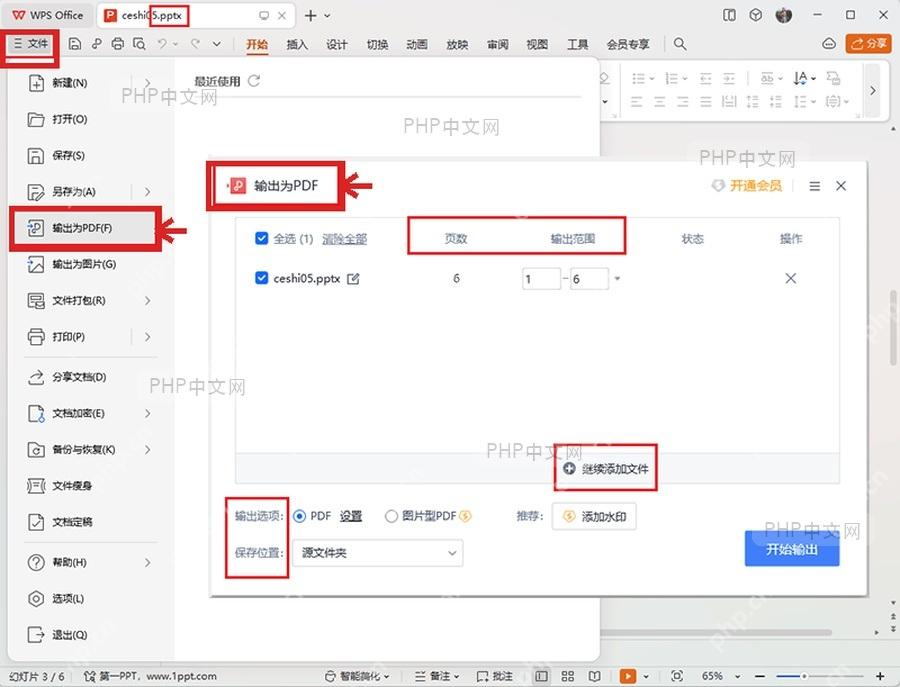Click the orange 分享 button

click(x=868, y=44)
